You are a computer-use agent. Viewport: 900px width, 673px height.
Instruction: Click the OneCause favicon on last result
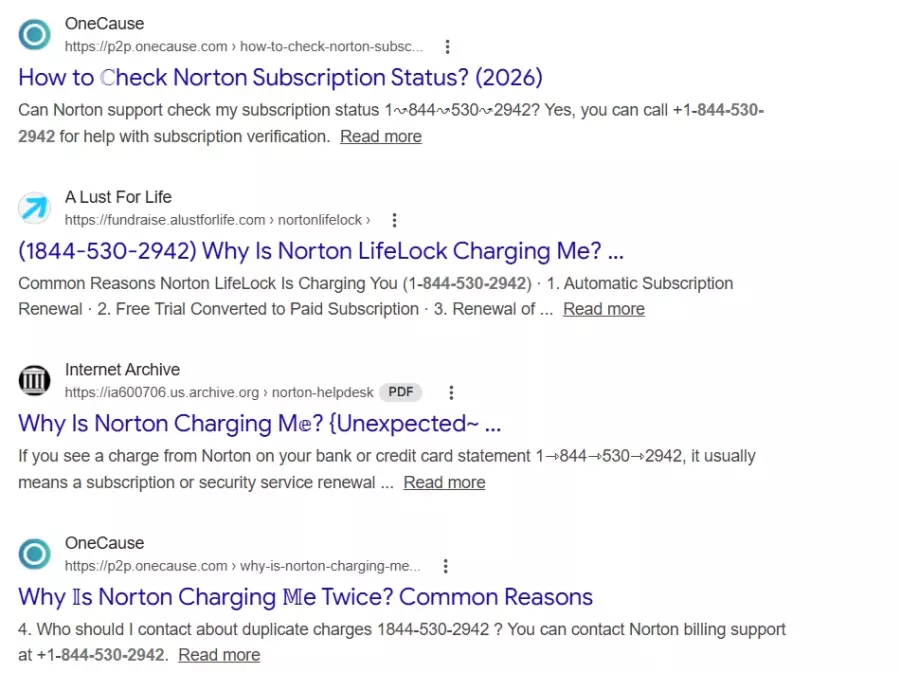(x=34, y=554)
